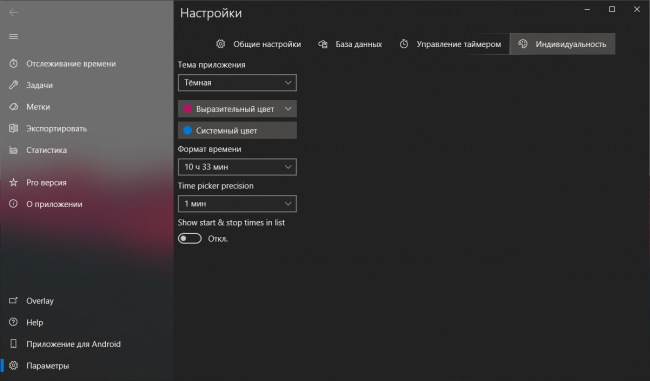Open Приложение для Android link
The width and height of the screenshot is (650, 381).
87,344
